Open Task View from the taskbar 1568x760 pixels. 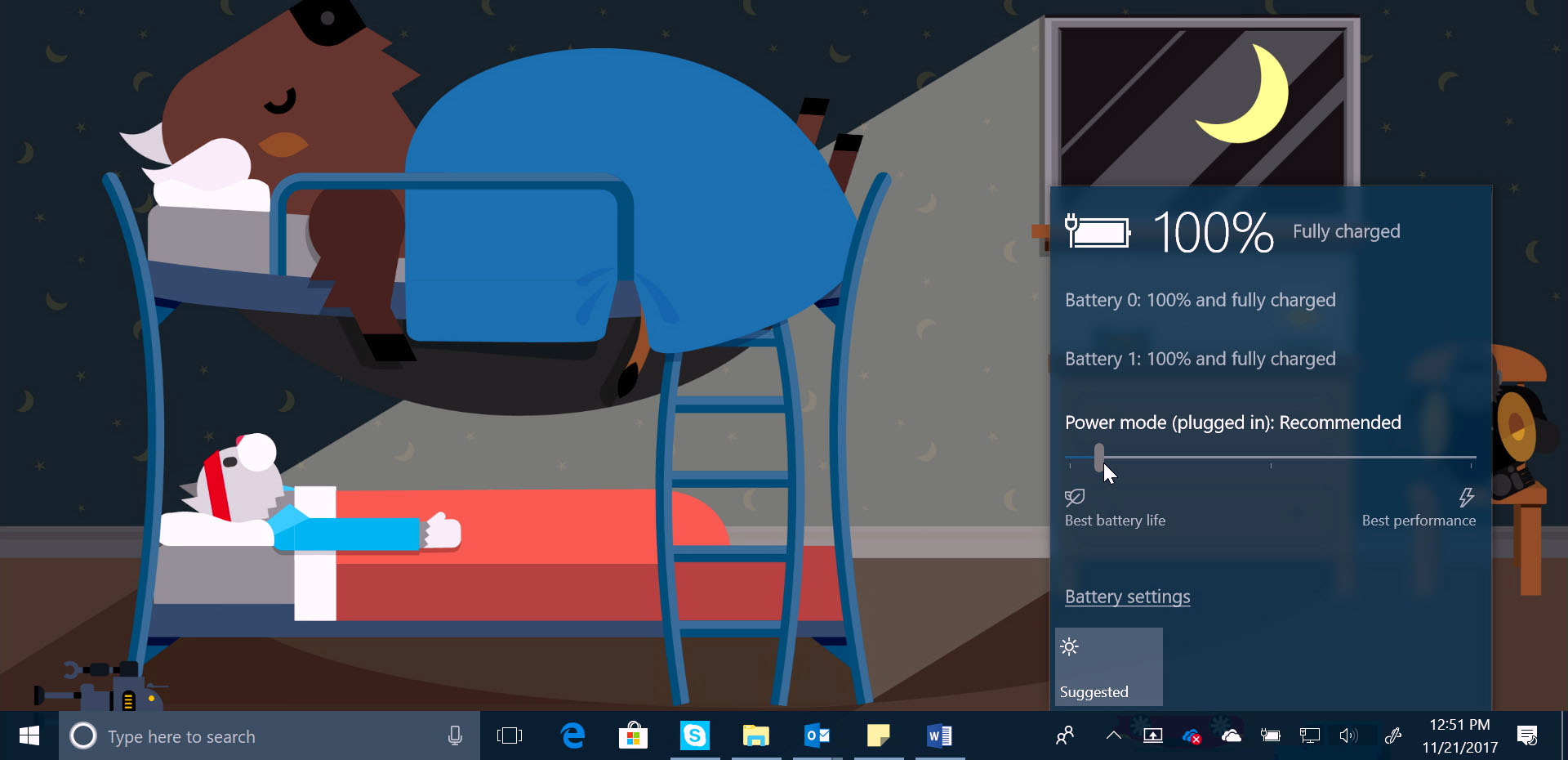(510, 736)
